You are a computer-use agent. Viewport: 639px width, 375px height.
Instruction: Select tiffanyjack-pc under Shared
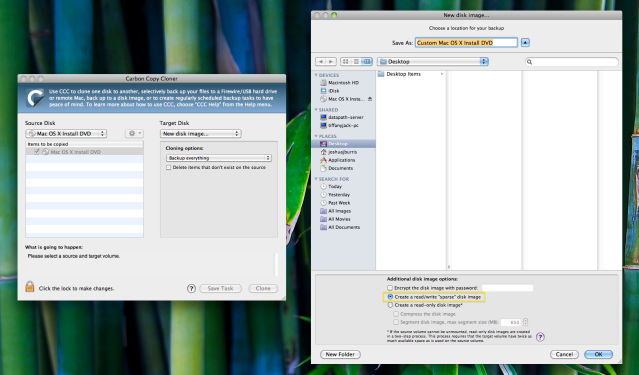click(343, 126)
